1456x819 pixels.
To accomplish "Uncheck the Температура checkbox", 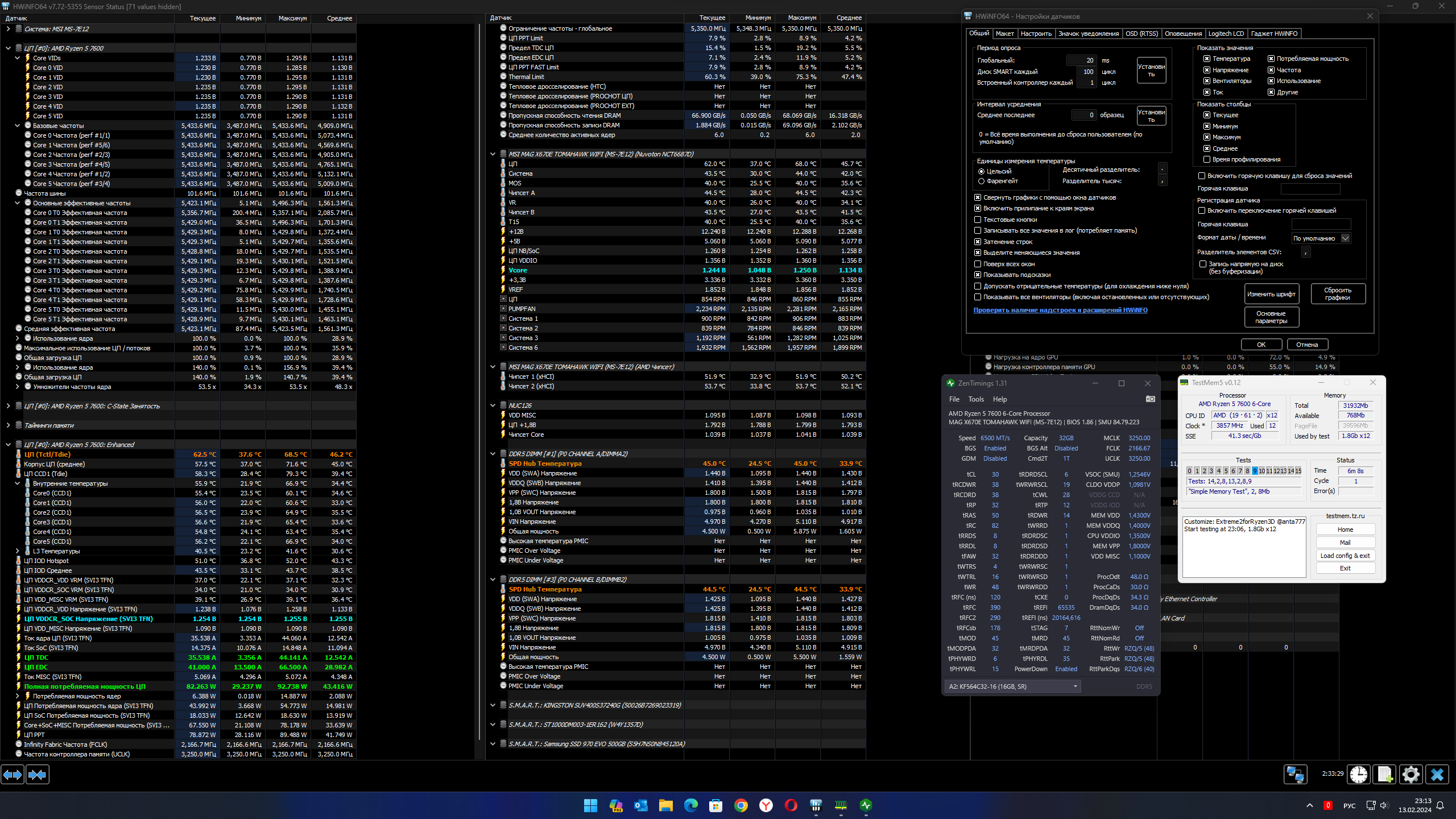I will click(1207, 59).
